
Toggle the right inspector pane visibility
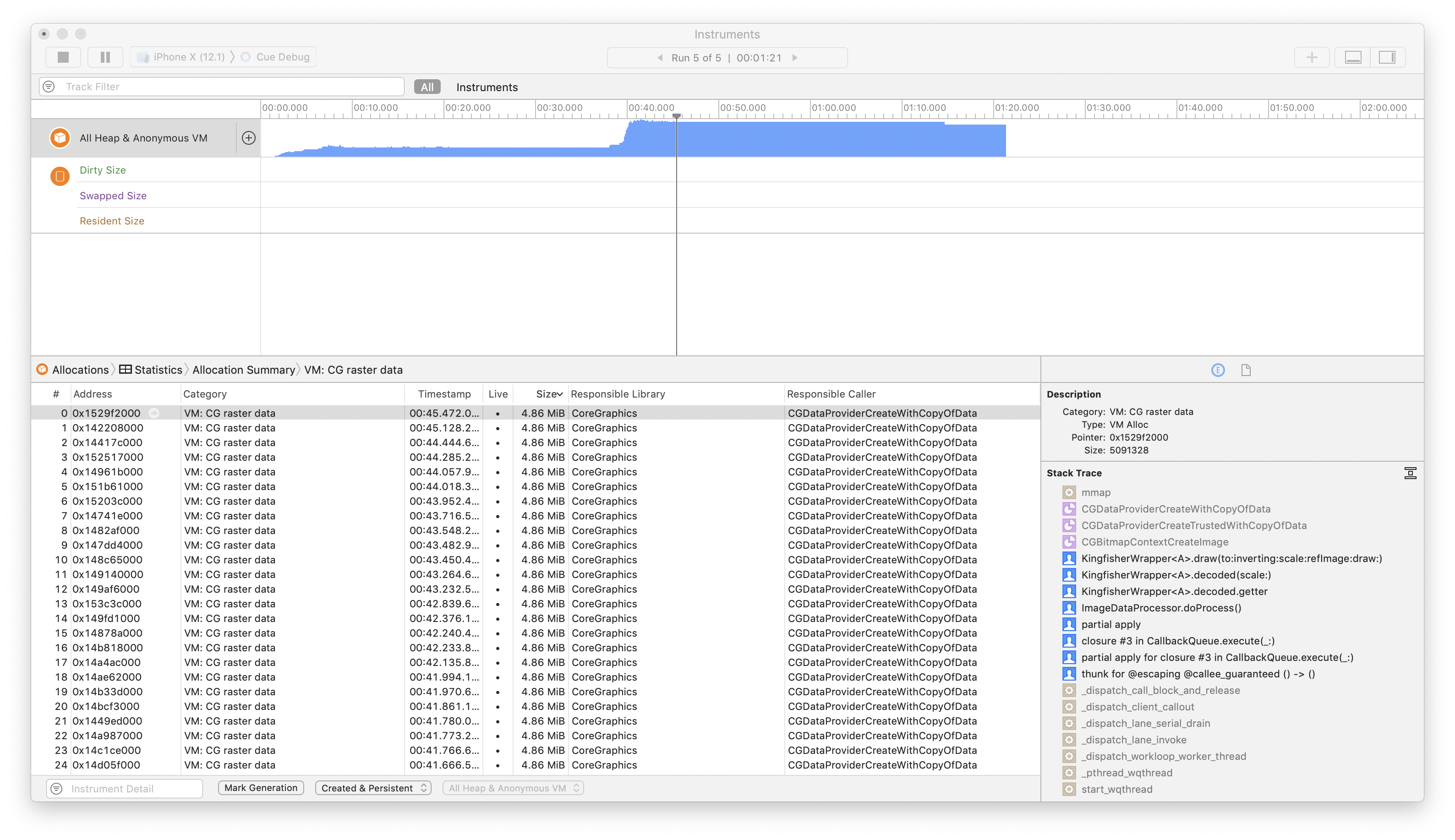coord(1388,56)
